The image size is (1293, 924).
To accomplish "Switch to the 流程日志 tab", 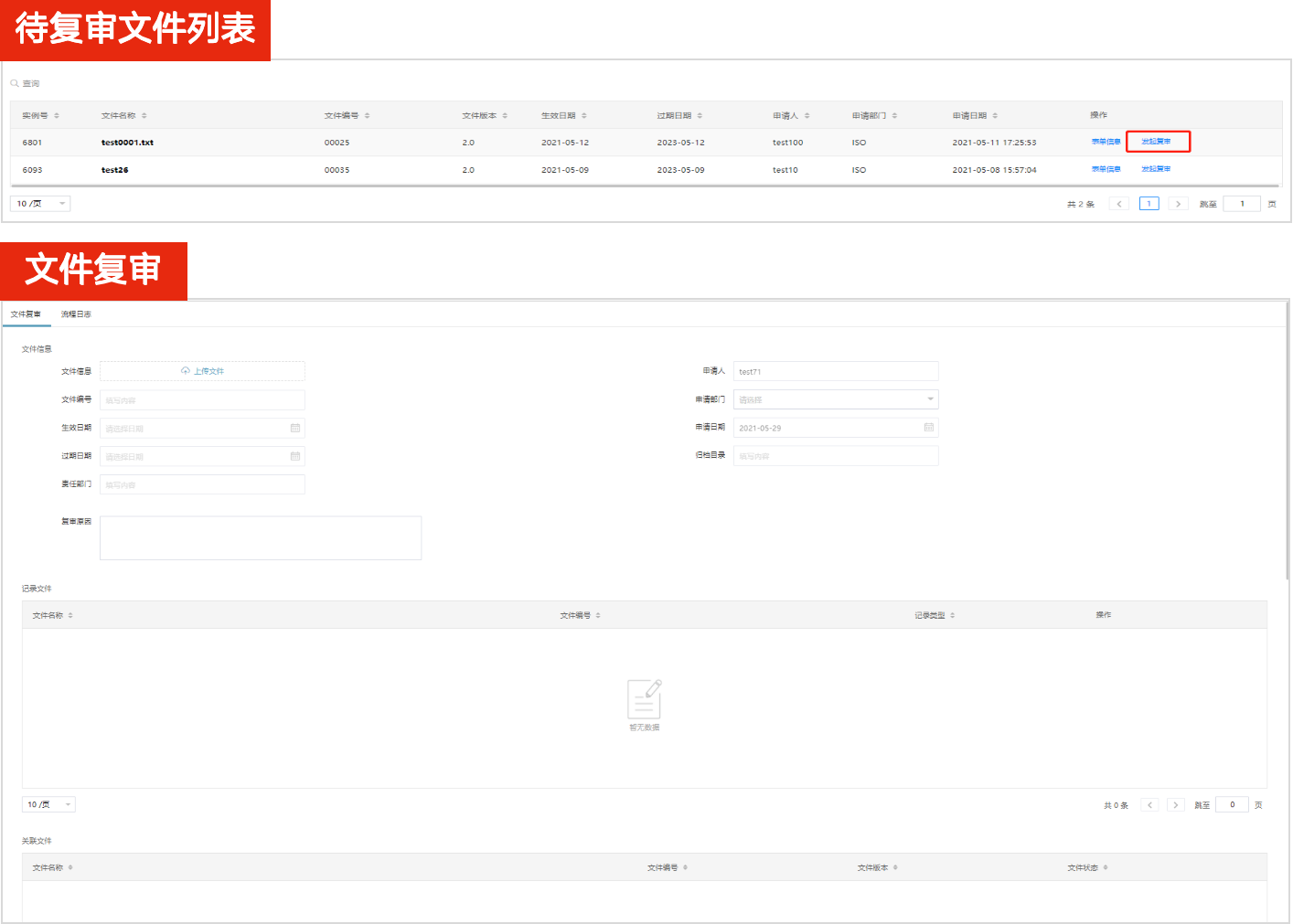I will [76, 314].
